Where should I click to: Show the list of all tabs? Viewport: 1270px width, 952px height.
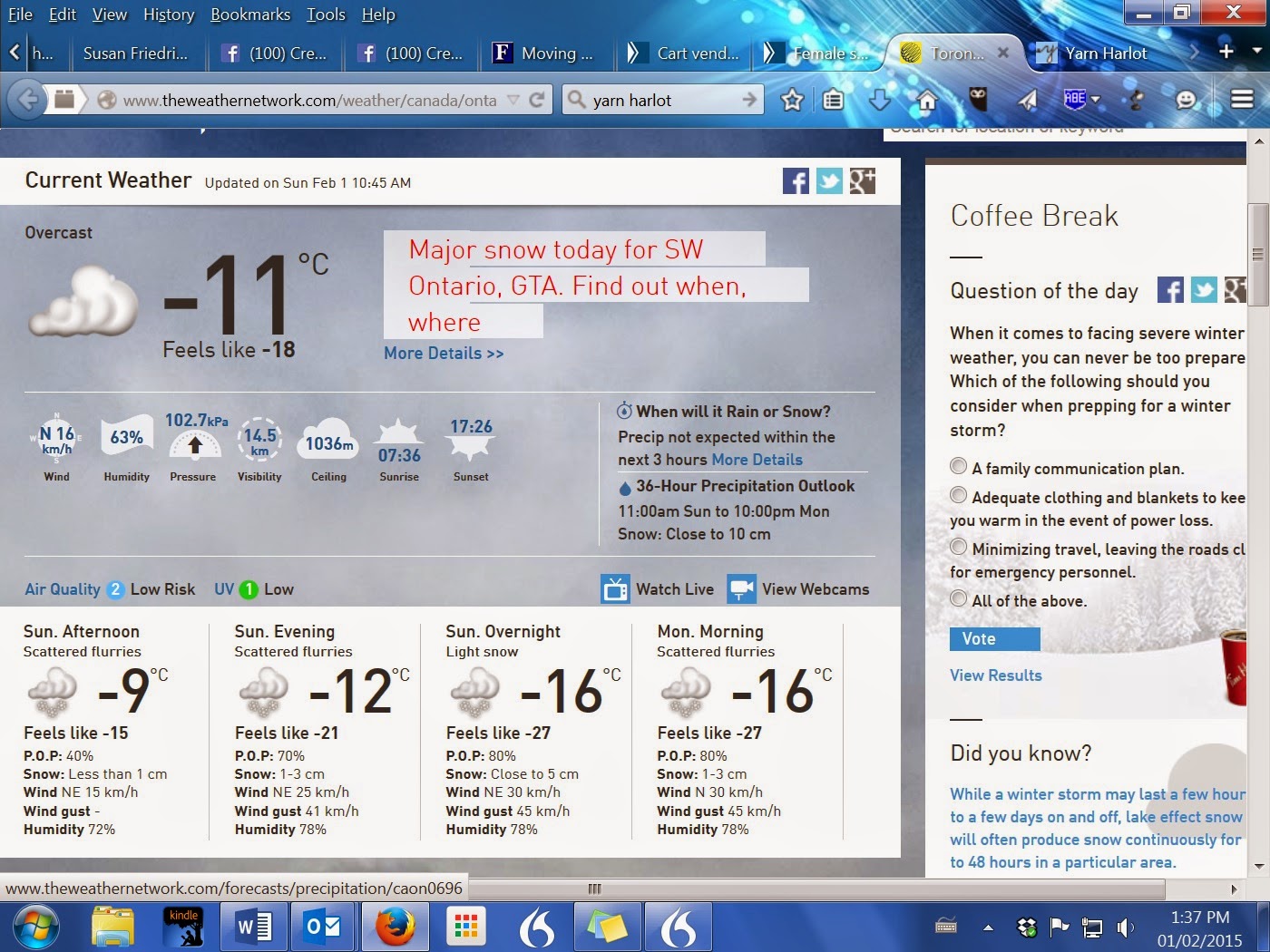(x=1257, y=52)
